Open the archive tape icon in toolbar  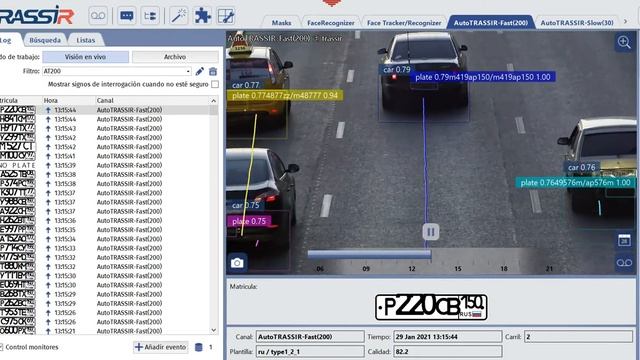coord(98,16)
